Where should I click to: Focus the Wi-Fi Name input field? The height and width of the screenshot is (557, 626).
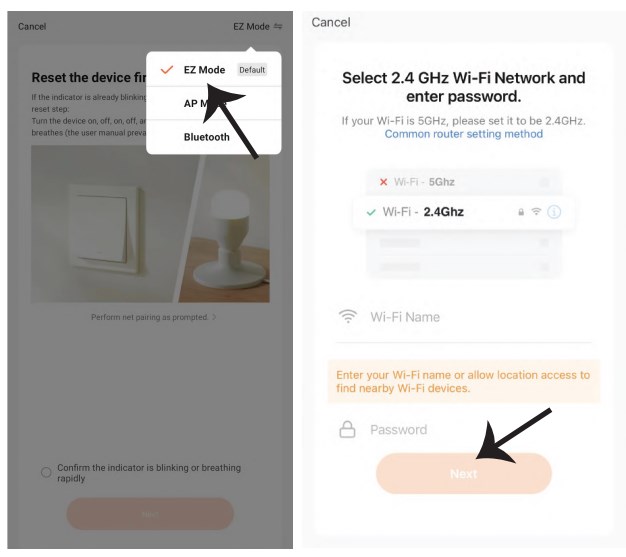pos(464,317)
